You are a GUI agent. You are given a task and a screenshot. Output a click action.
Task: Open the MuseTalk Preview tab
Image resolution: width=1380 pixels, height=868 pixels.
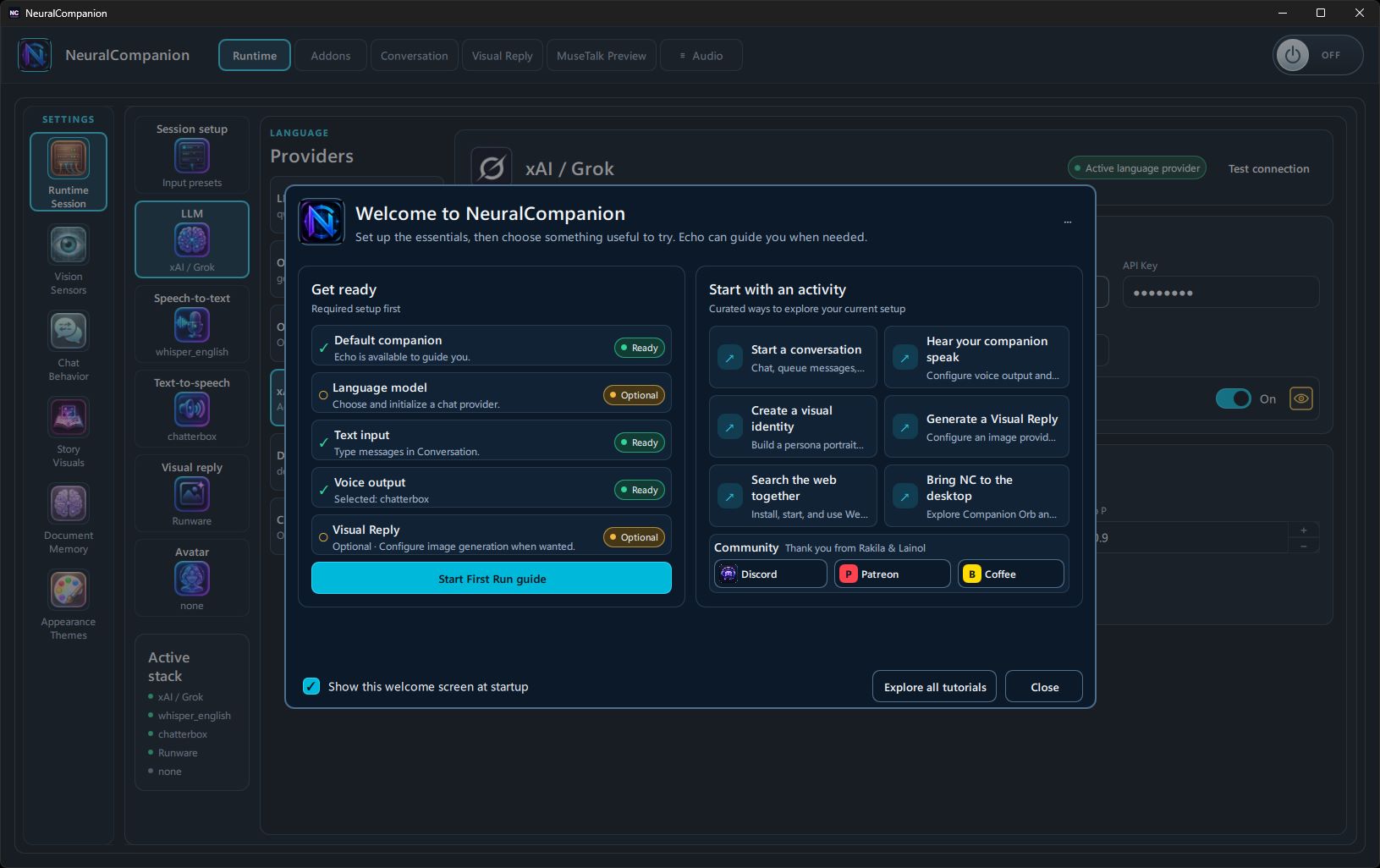602,56
